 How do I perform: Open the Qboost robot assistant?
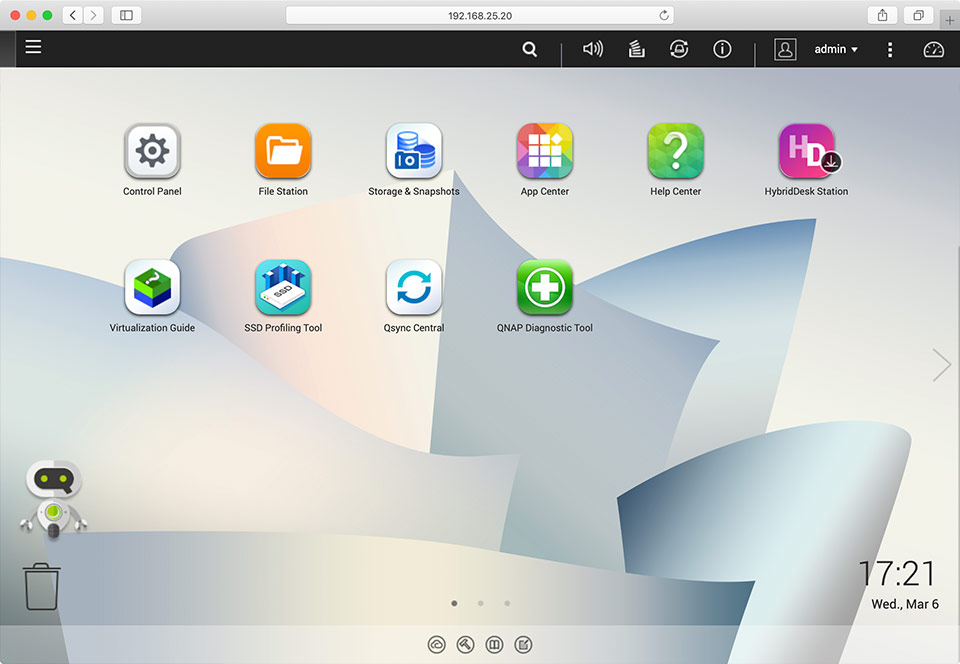pyautogui.click(x=53, y=499)
